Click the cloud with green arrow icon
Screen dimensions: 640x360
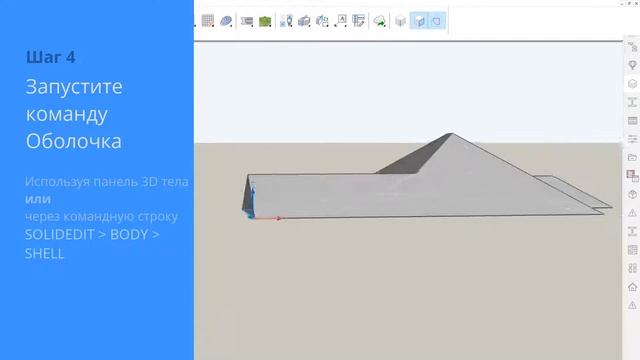point(380,21)
